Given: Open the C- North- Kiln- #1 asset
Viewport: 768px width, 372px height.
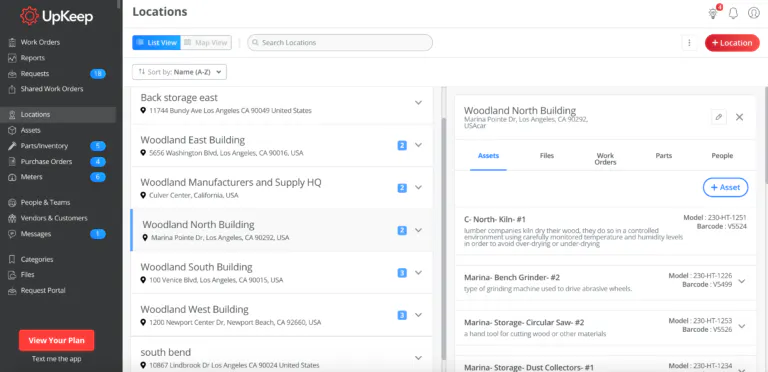Looking at the screenshot, I should (x=605, y=231).
